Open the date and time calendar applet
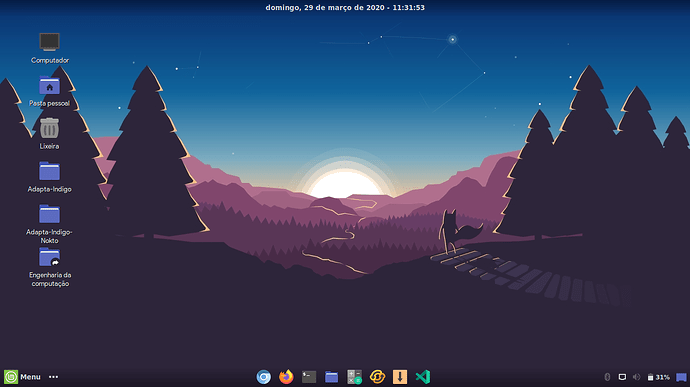 [345, 7]
